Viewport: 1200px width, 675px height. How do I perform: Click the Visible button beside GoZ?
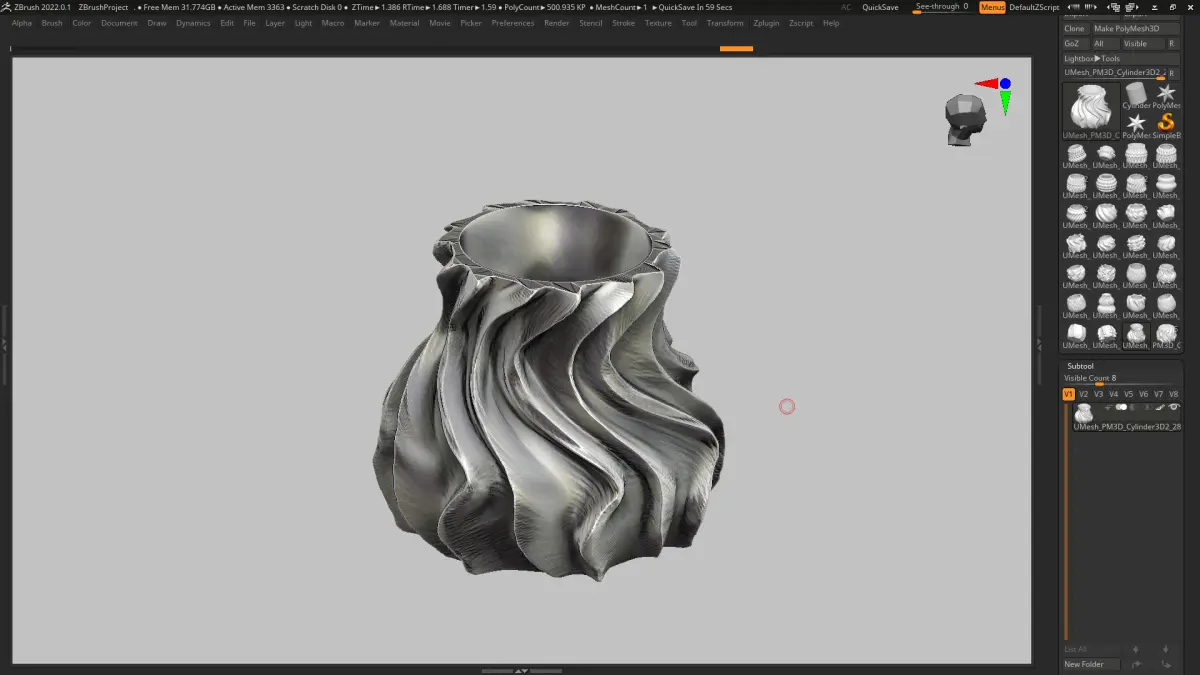(1143, 44)
